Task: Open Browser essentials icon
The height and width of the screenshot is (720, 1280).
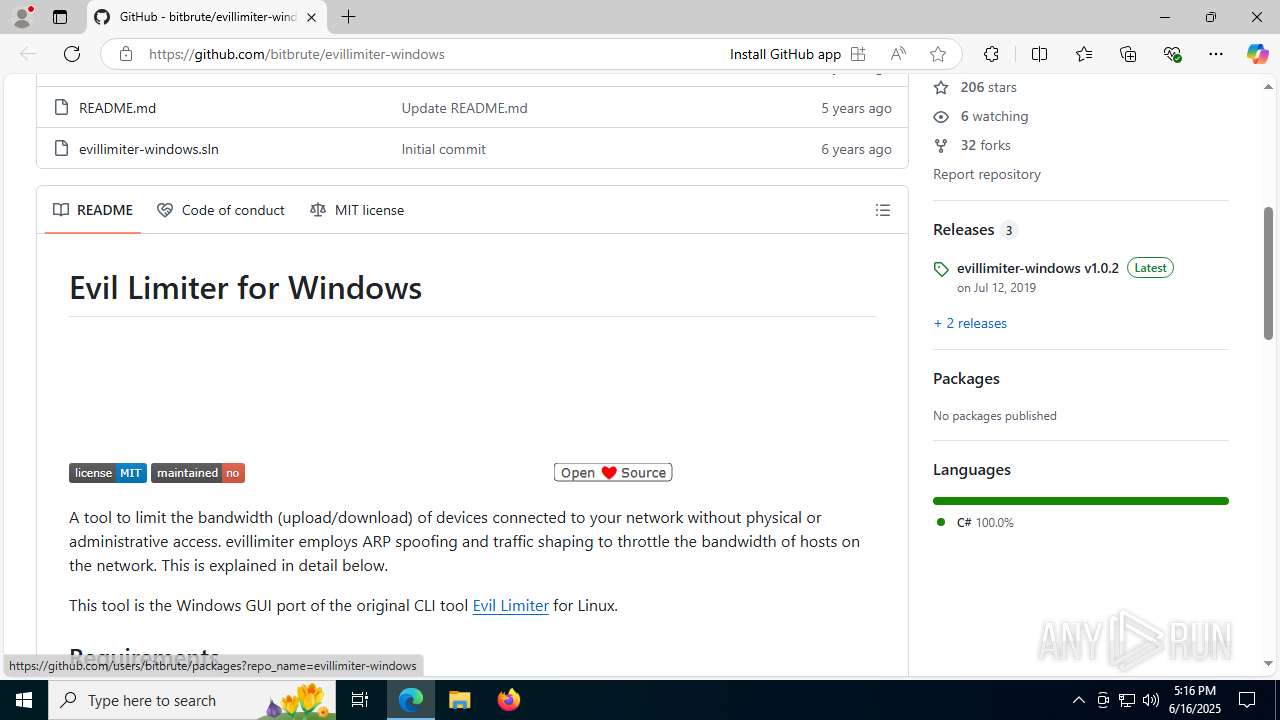Action: [x=1172, y=54]
